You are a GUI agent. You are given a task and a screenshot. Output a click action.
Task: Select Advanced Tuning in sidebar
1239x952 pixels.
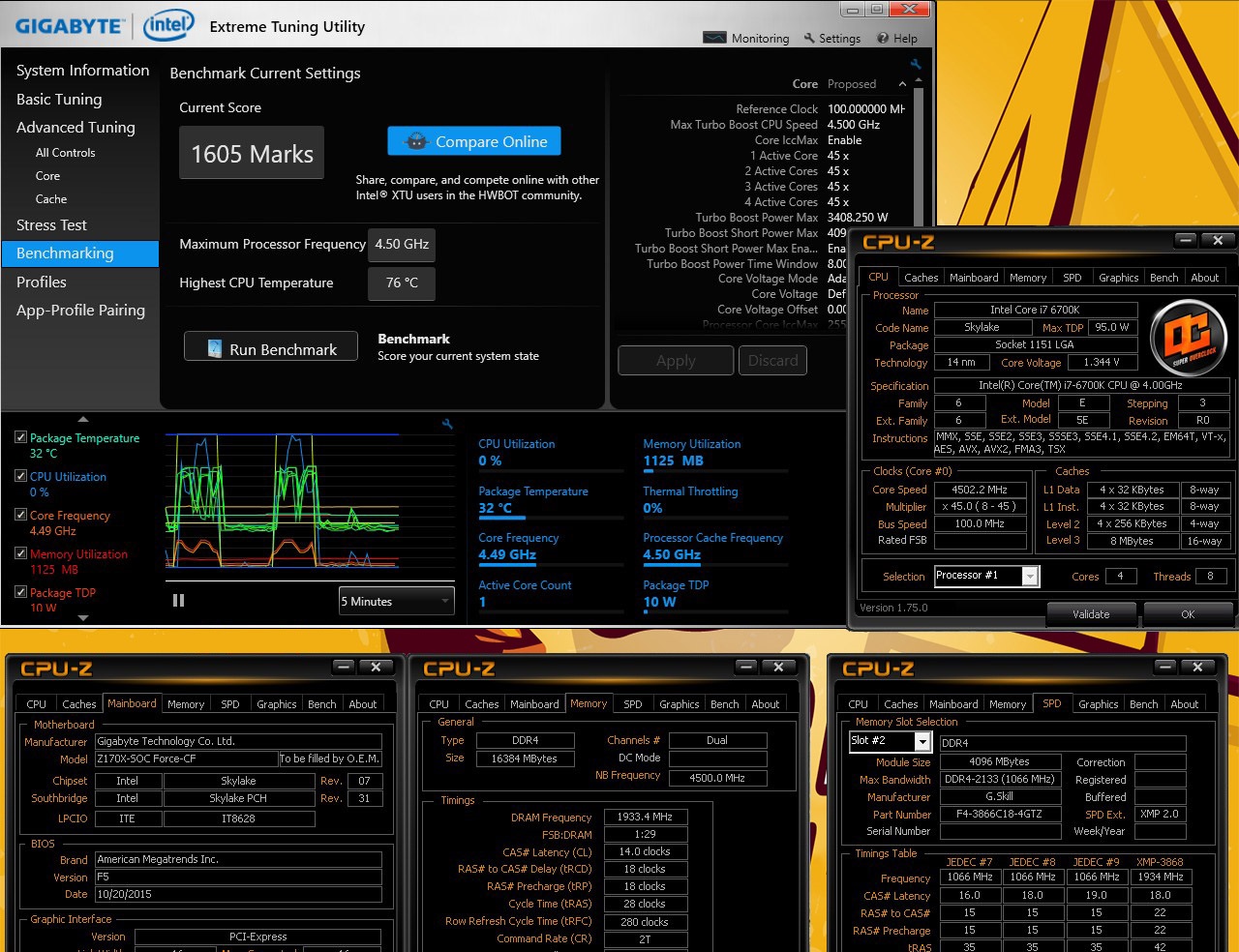pos(76,127)
